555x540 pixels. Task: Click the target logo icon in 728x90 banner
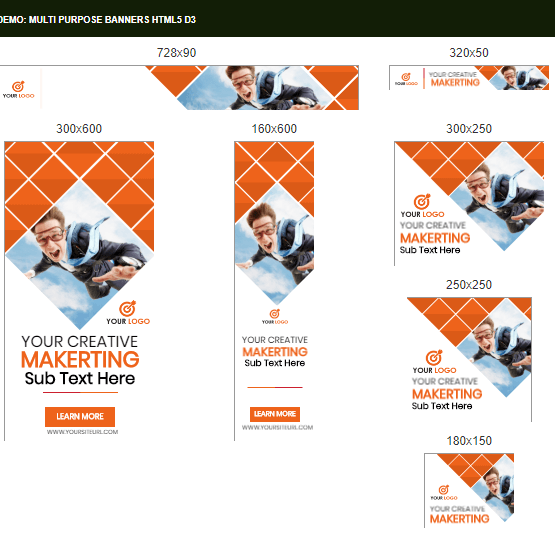[18, 86]
